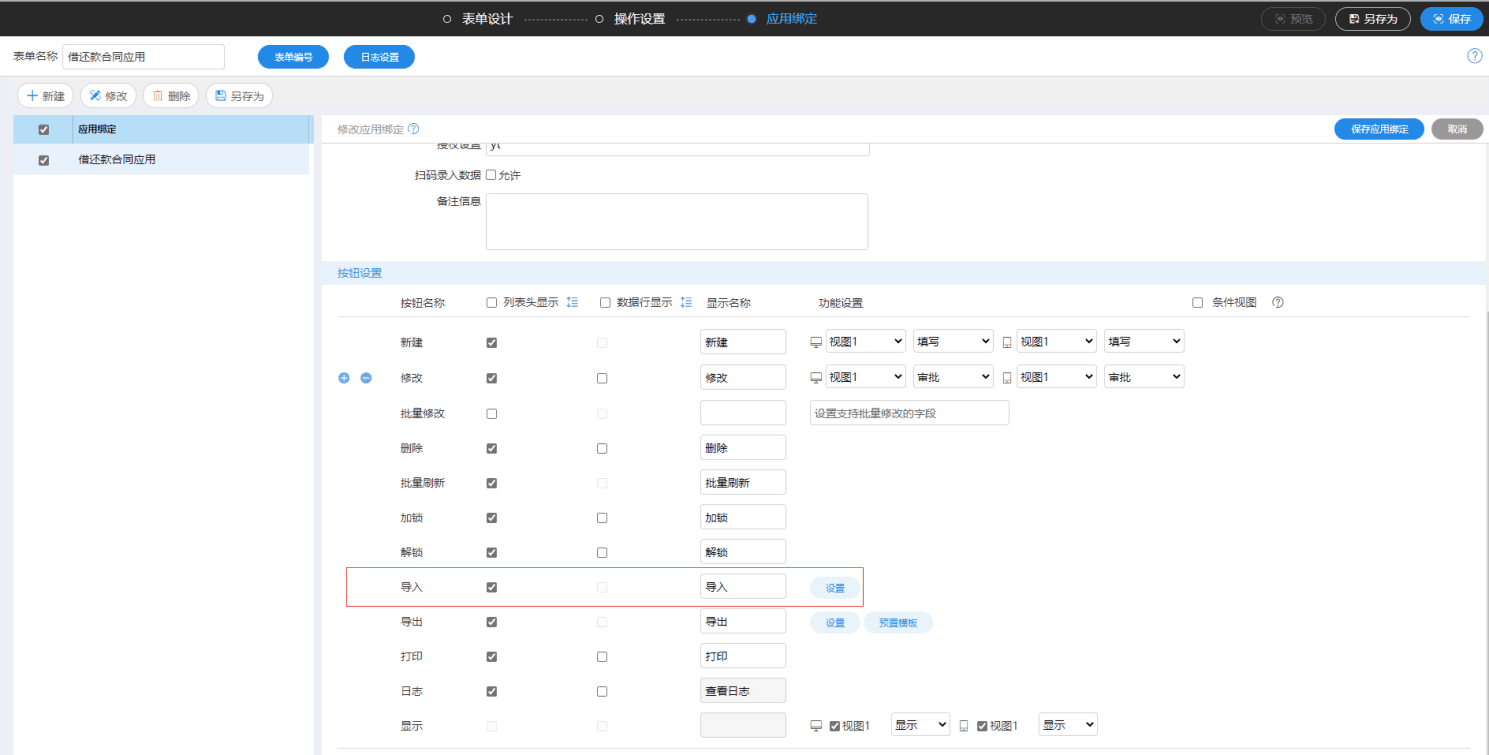Click the 保存应用绑定 button

pos(1379,129)
